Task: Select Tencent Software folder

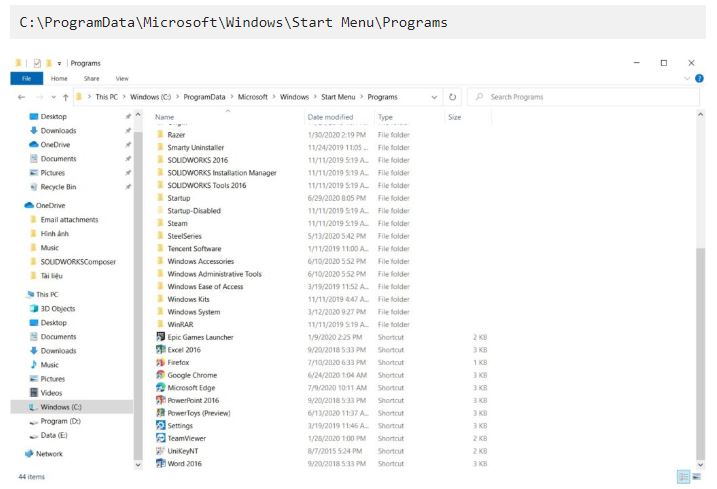Action: click(x=194, y=249)
